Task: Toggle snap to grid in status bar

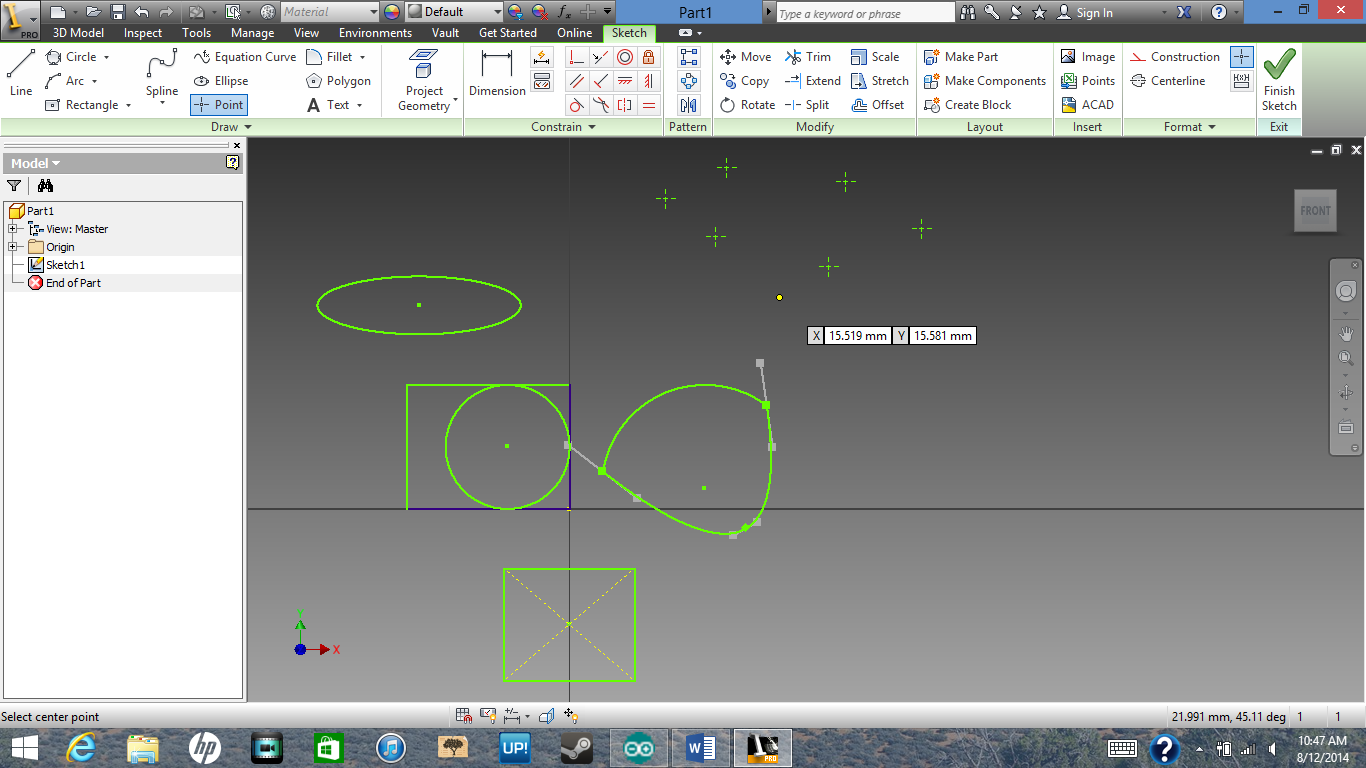Action: [464, 716]
